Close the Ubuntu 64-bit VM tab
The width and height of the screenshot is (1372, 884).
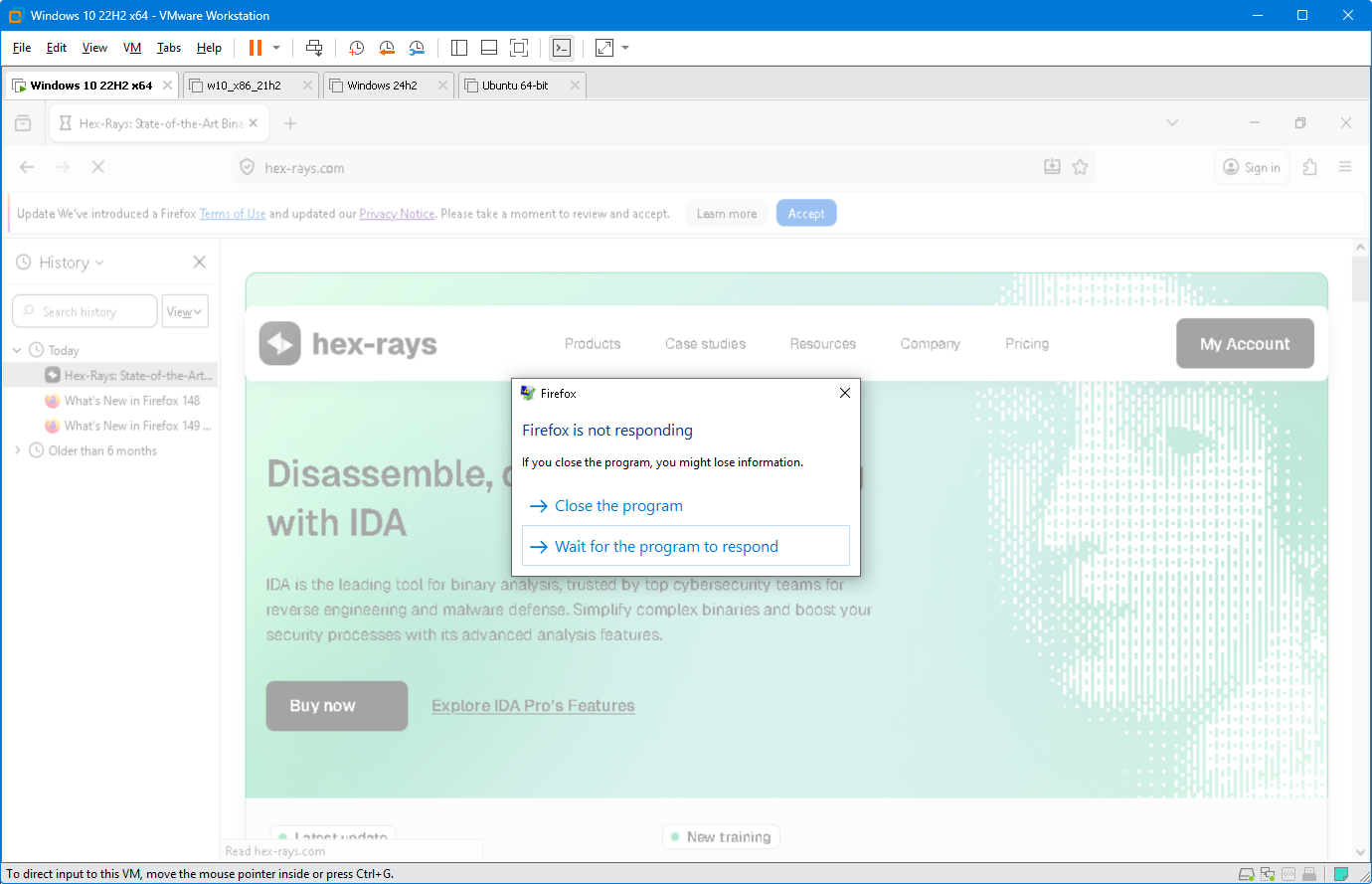click(x=575, y=86)
